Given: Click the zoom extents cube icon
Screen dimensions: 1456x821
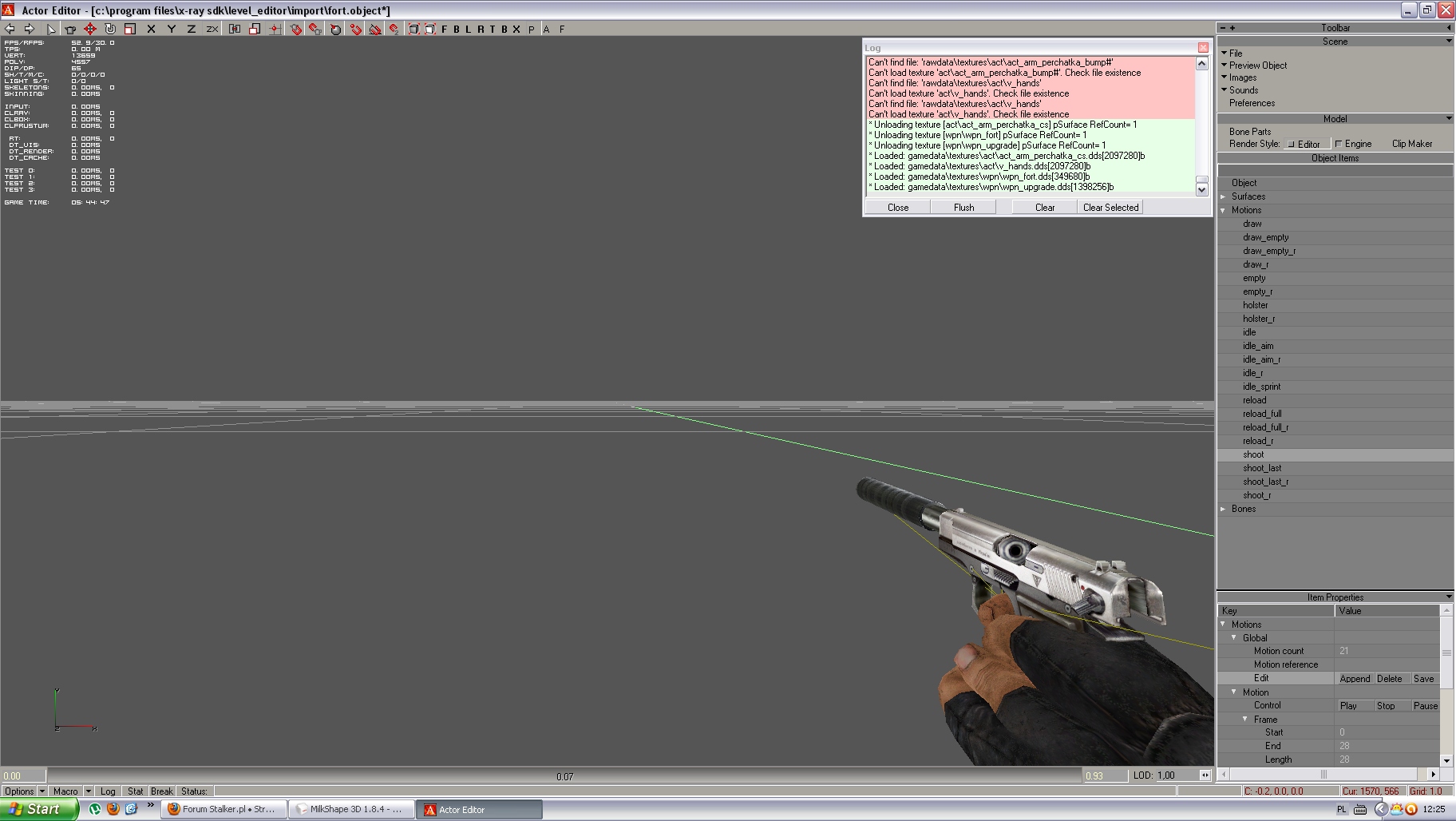Looking at the screenshot, I should pyautogui.click(x=414, y=29).
